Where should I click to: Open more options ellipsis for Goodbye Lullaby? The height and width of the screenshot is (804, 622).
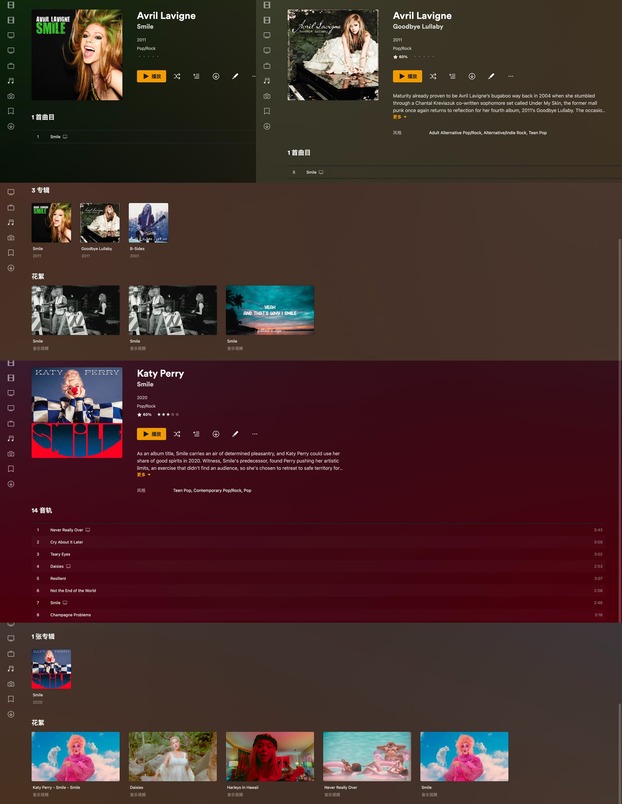510,76
